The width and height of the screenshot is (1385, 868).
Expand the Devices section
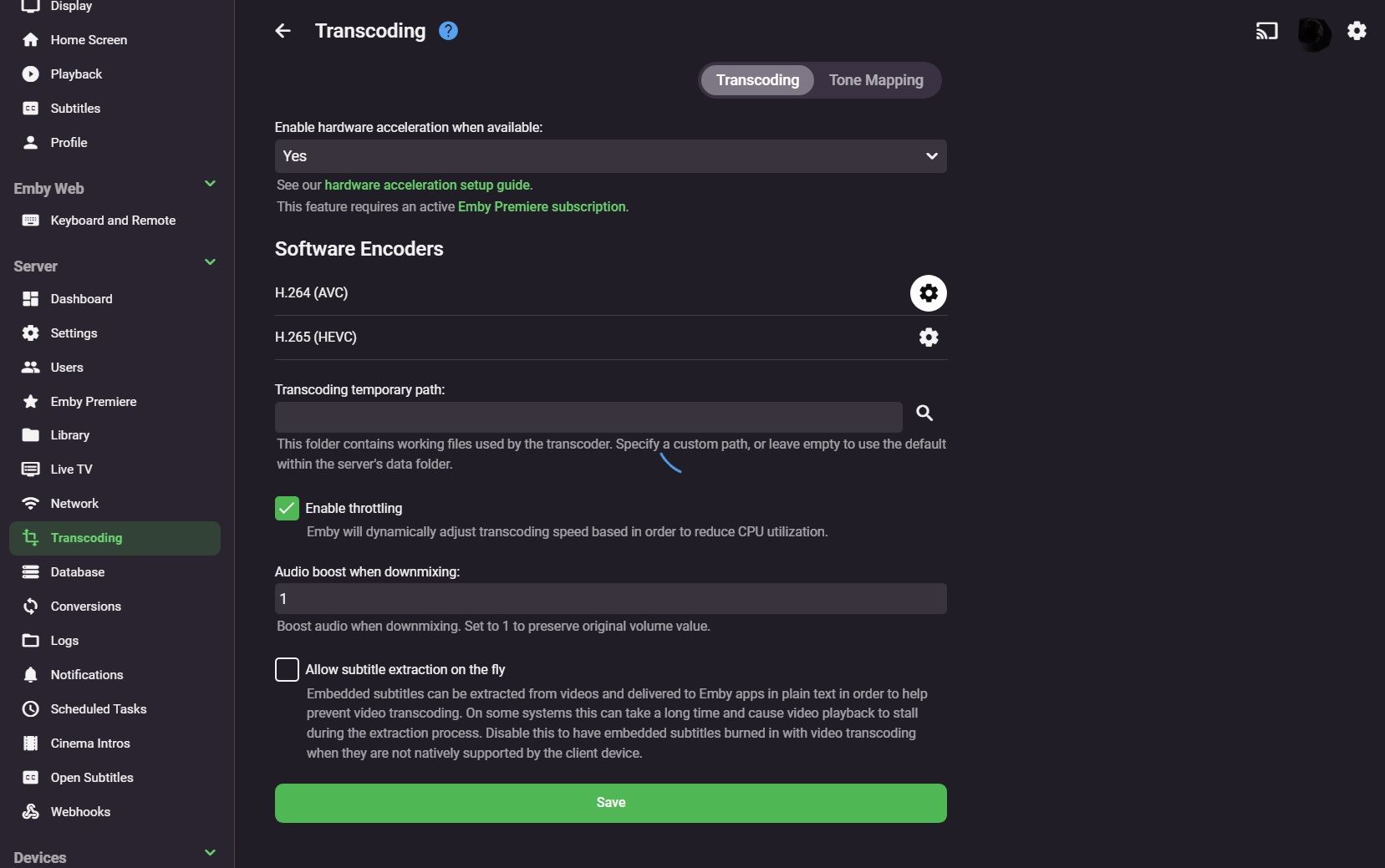coord(210,852)
